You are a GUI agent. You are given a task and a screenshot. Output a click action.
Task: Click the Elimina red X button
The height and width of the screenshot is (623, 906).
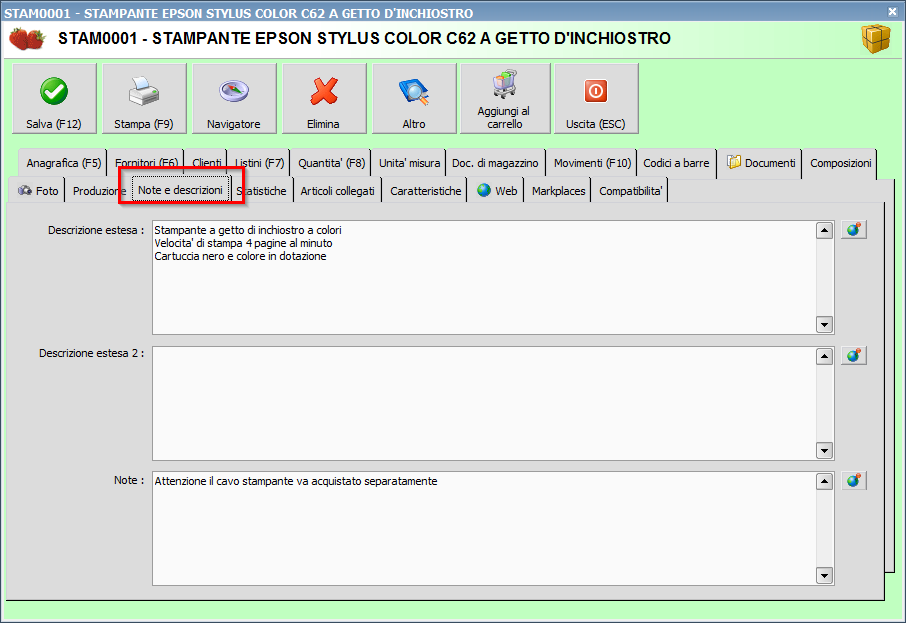click(324, 99)
